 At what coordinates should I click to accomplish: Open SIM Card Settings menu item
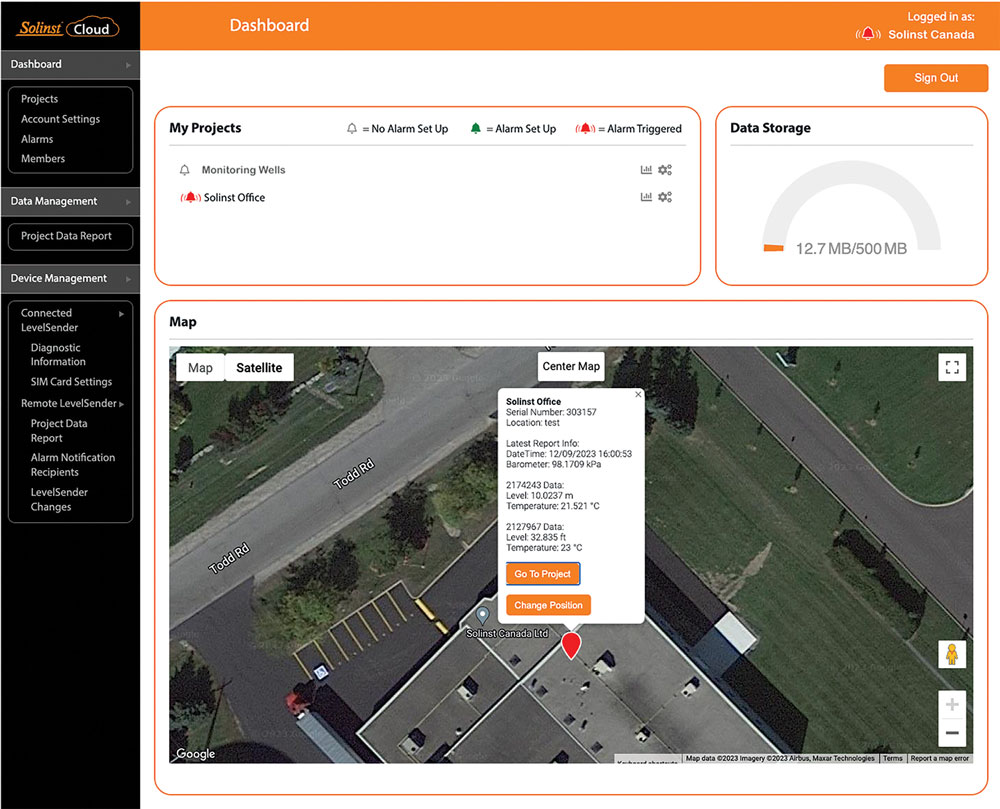(x=71, y=382)
